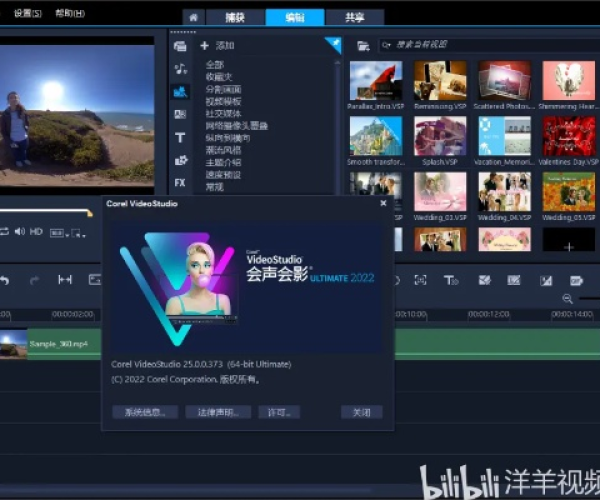The width and height of the screenshot is (600, 500).
Task: Click the 系统信息 button in dialog
Action: (145, 412)
